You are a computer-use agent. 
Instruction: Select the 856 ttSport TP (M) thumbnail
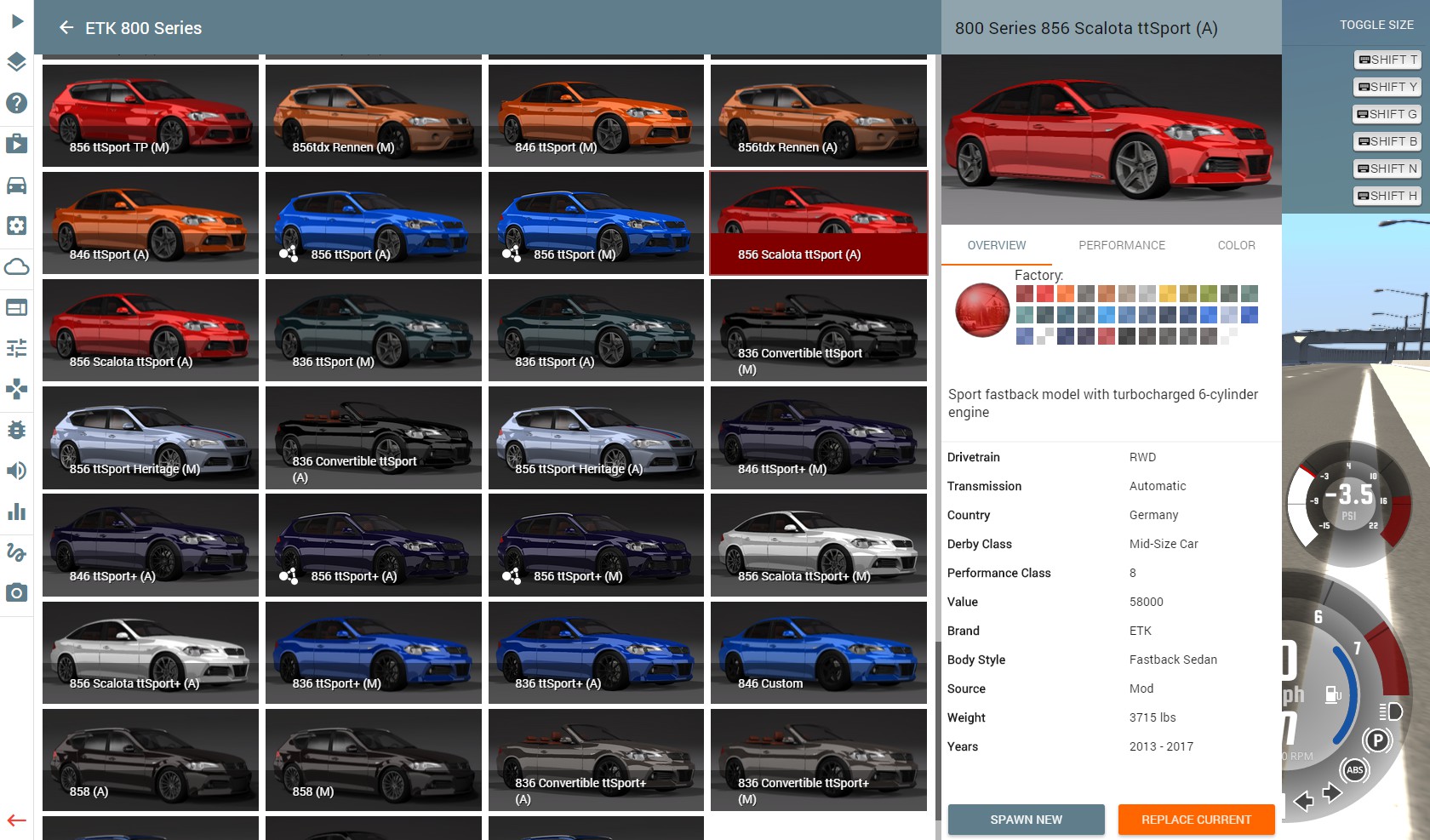pyautogui.click(x=151, y=116)
